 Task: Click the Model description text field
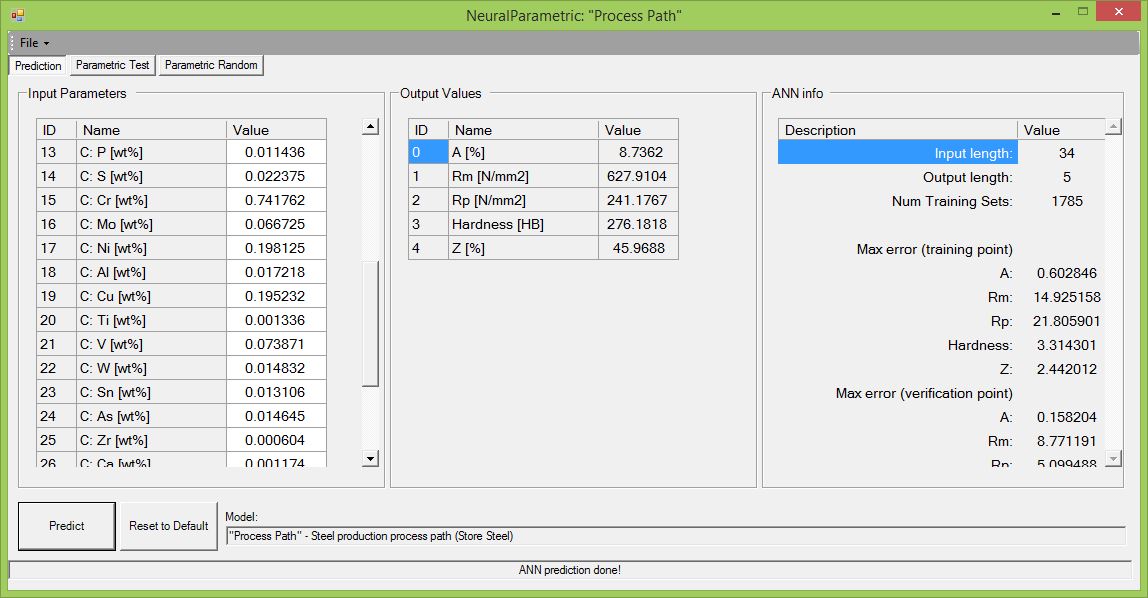coord(675,536)
